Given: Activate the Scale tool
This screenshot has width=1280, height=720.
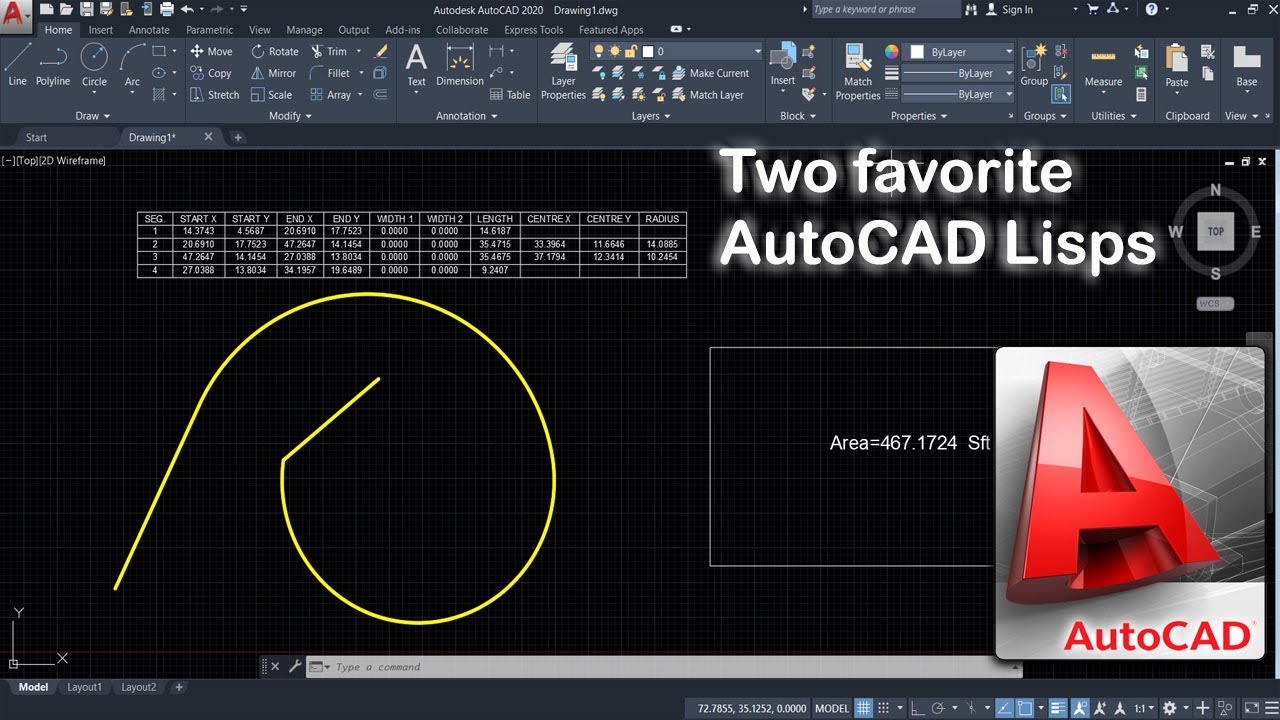Looking at the screenshot, I should (x=271, y=95).
